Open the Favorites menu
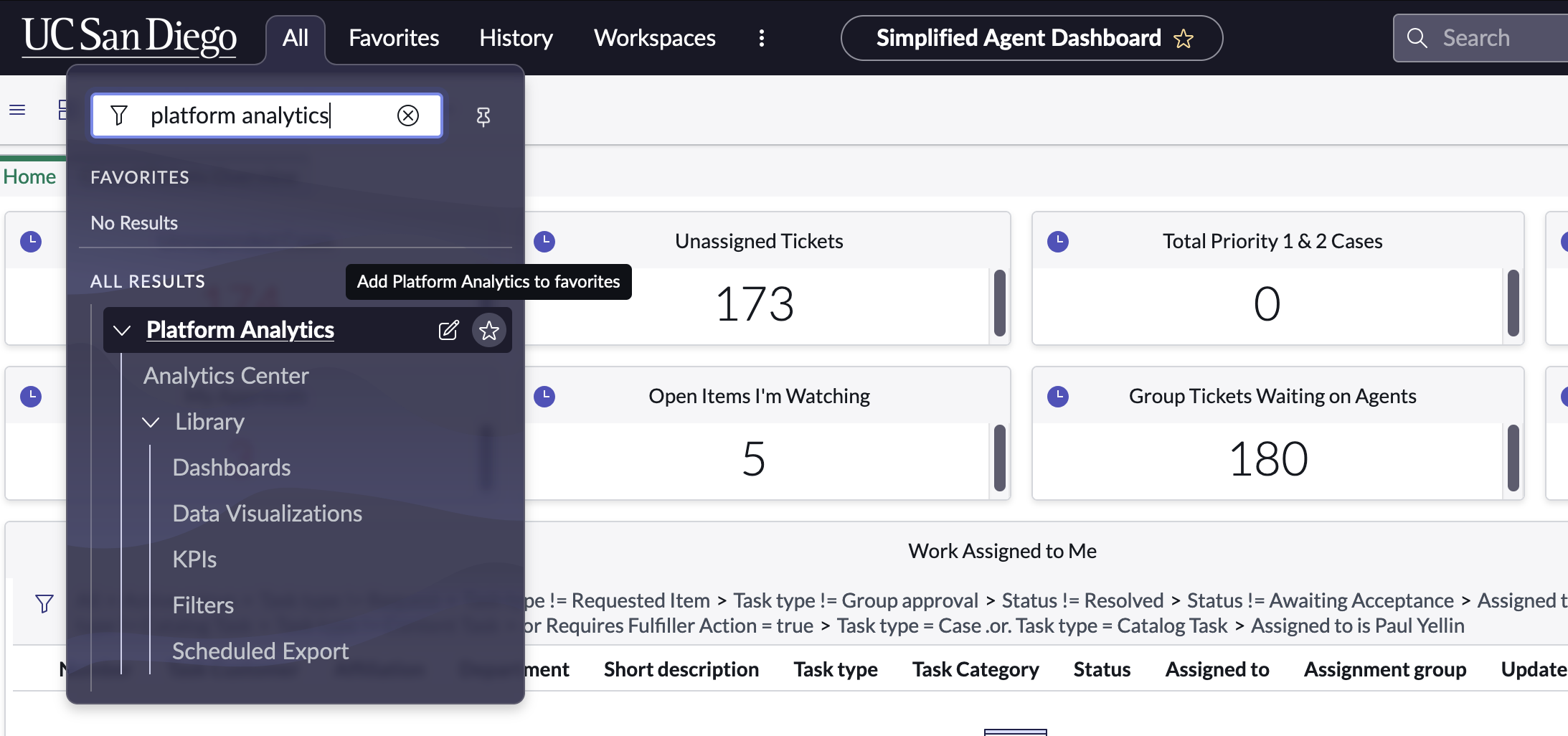The image size is (1568, 736). (394, 38)
